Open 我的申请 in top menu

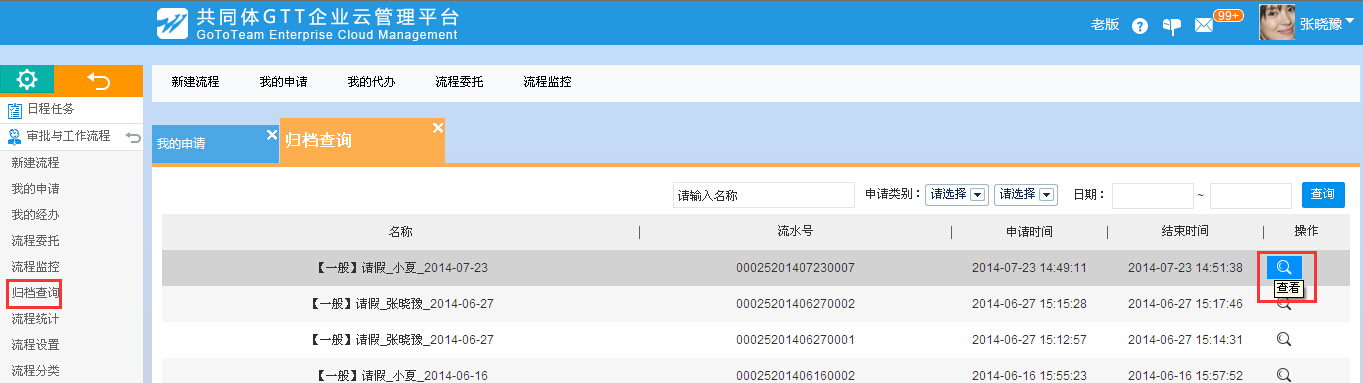click(x=283, y=82)
